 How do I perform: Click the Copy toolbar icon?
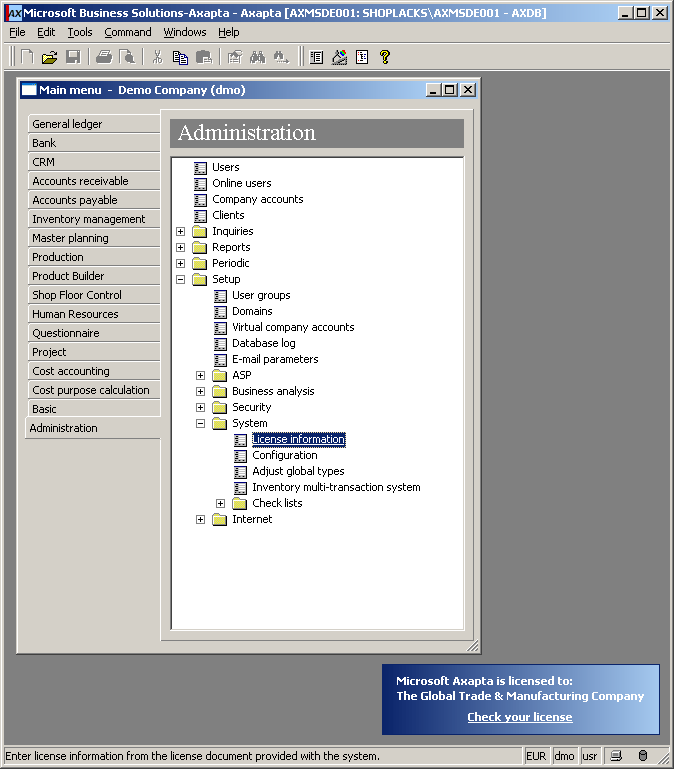(180, 57)
